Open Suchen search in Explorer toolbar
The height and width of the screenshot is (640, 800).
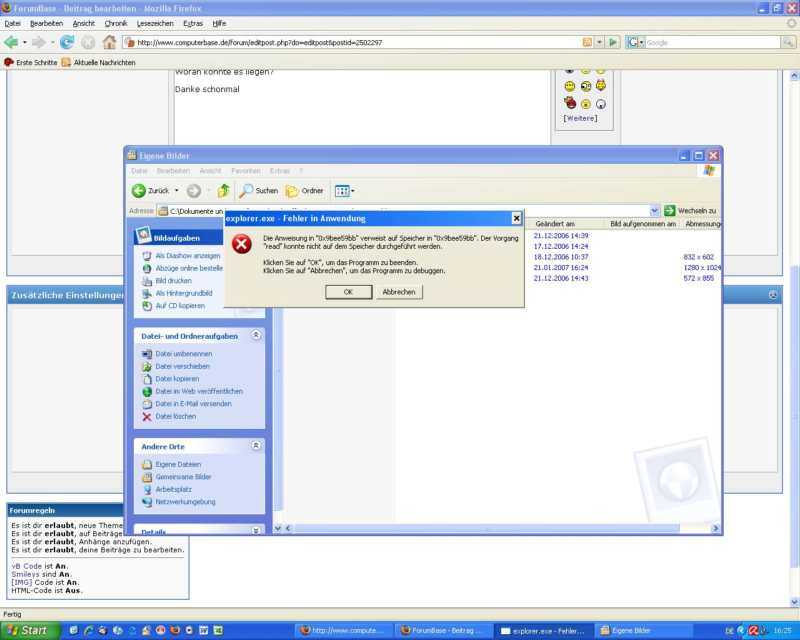tap(259, 191)
